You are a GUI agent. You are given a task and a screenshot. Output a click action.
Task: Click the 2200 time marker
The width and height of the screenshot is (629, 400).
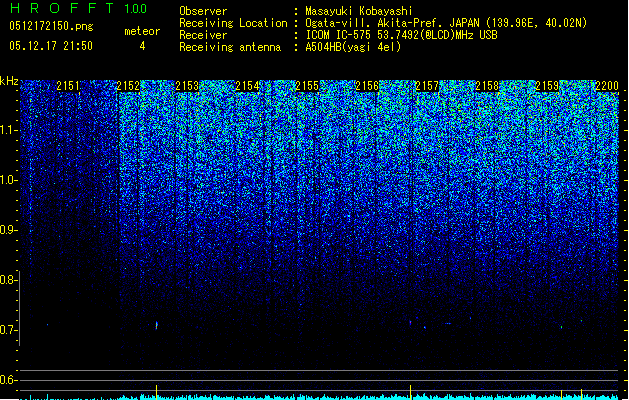pyautogui.click(x=607, y=86)
